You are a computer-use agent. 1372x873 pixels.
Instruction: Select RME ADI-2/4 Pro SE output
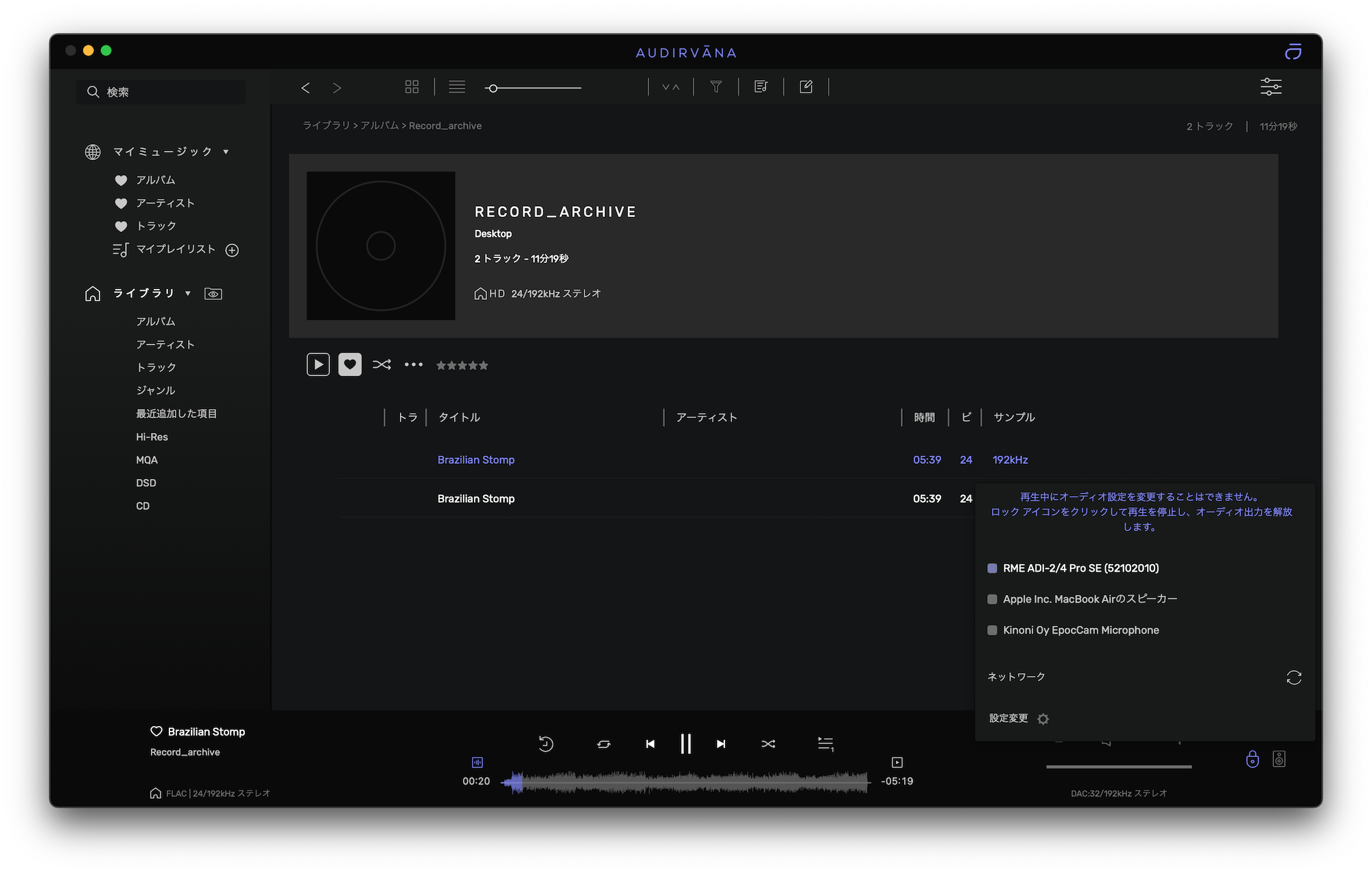coord(1080,568)
